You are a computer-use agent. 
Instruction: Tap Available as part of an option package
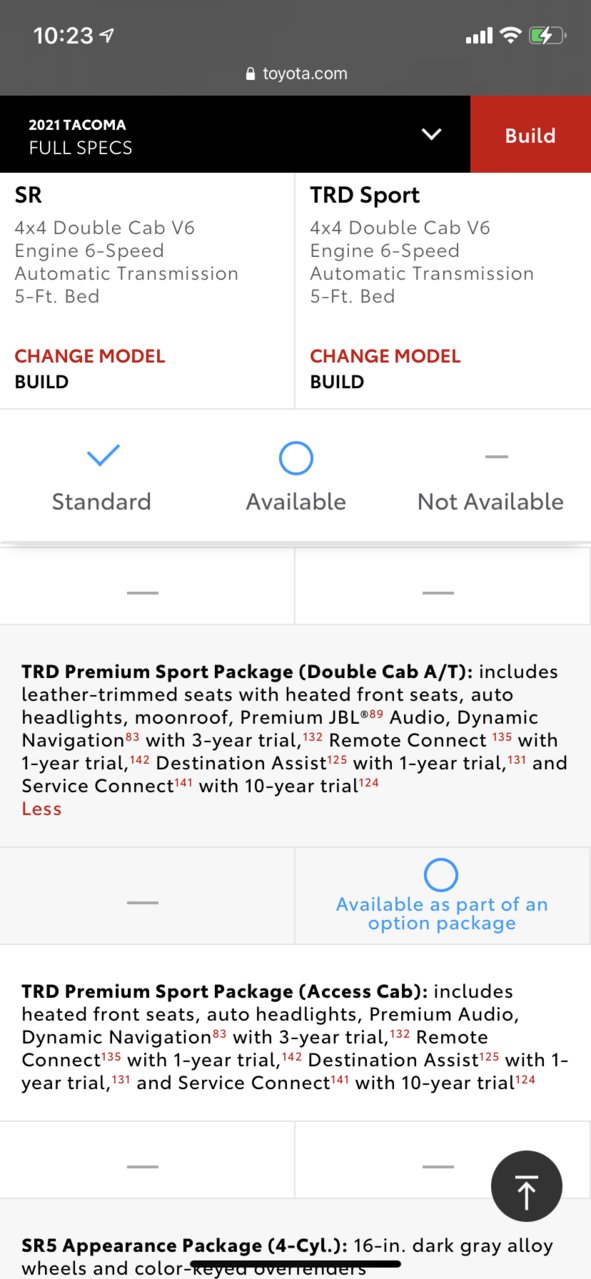pos(442,914)
